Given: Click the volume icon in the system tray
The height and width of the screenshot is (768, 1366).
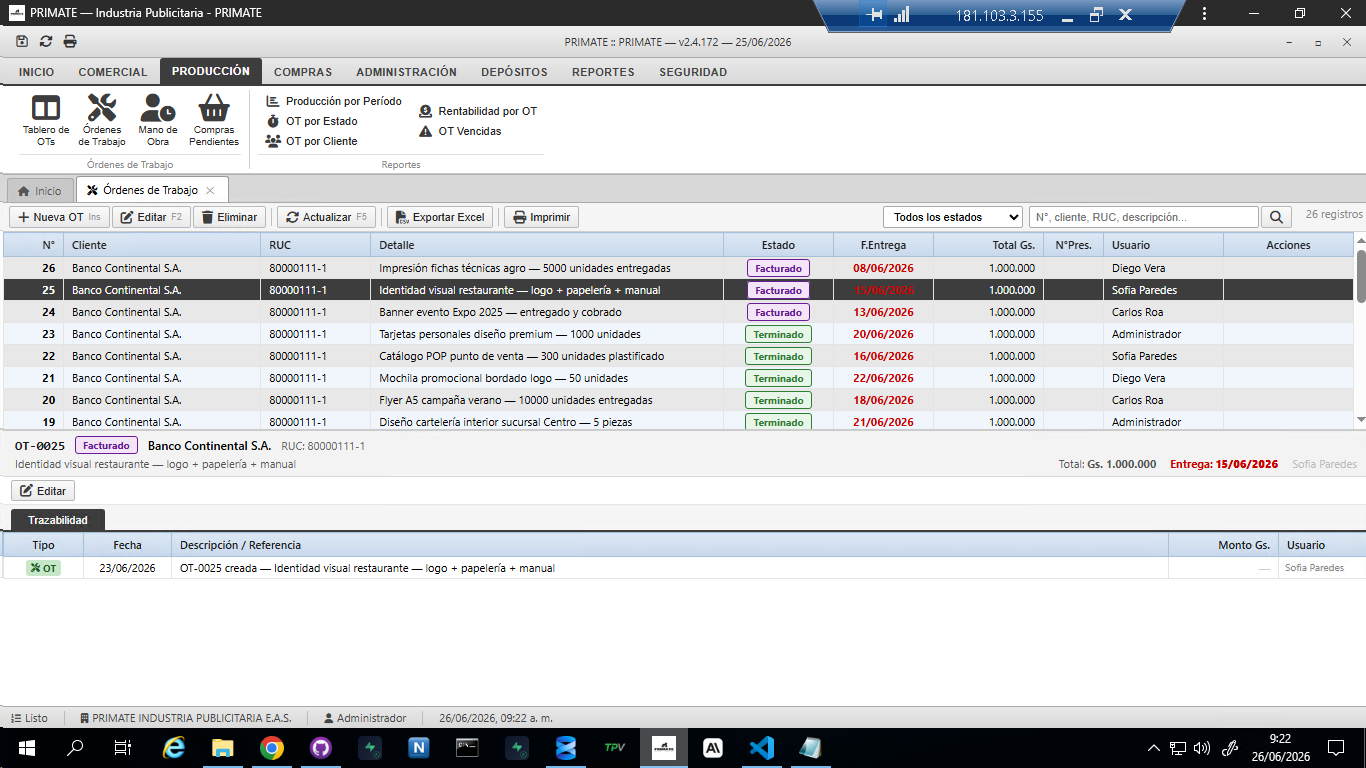Looking at the screenshot, I should click(1201, 747).
